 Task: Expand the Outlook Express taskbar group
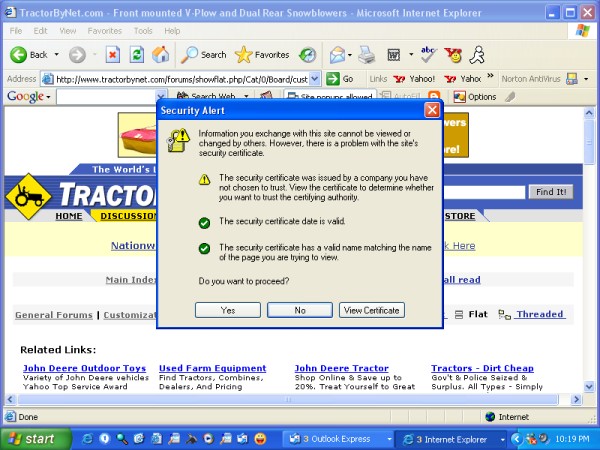pyautogui.click(x=389, y=439)
